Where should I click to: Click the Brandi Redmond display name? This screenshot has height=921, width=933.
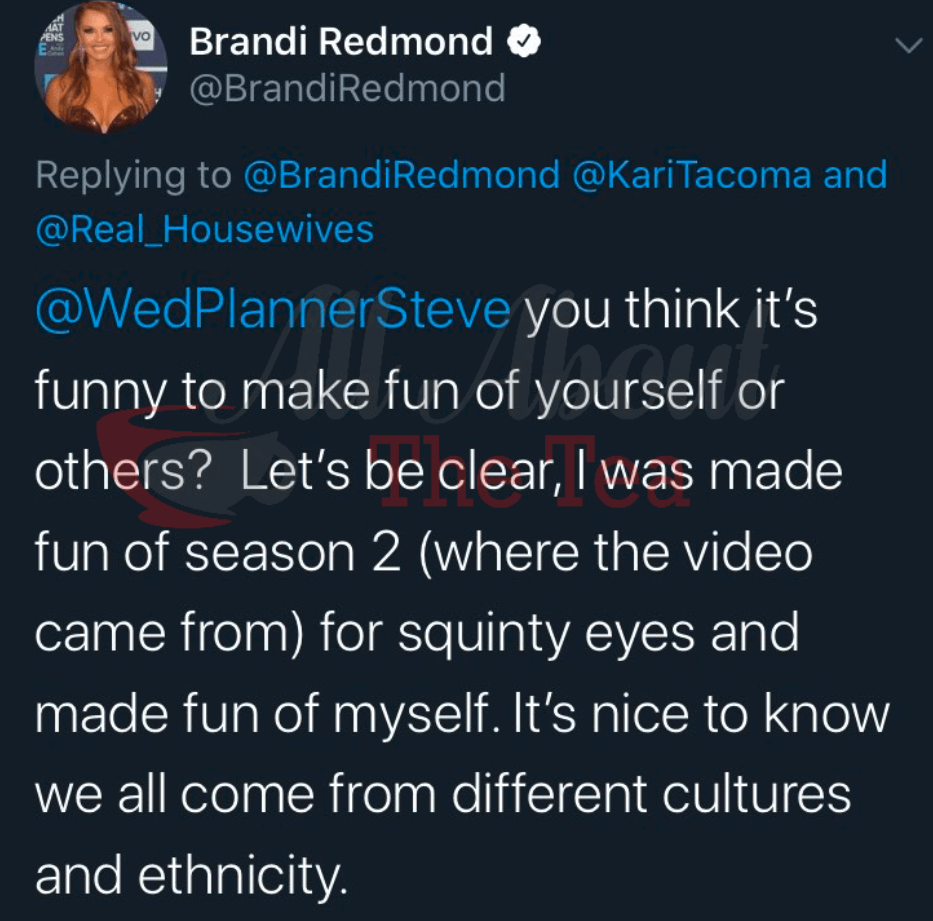pyautogui.click(x=341, y=42)
